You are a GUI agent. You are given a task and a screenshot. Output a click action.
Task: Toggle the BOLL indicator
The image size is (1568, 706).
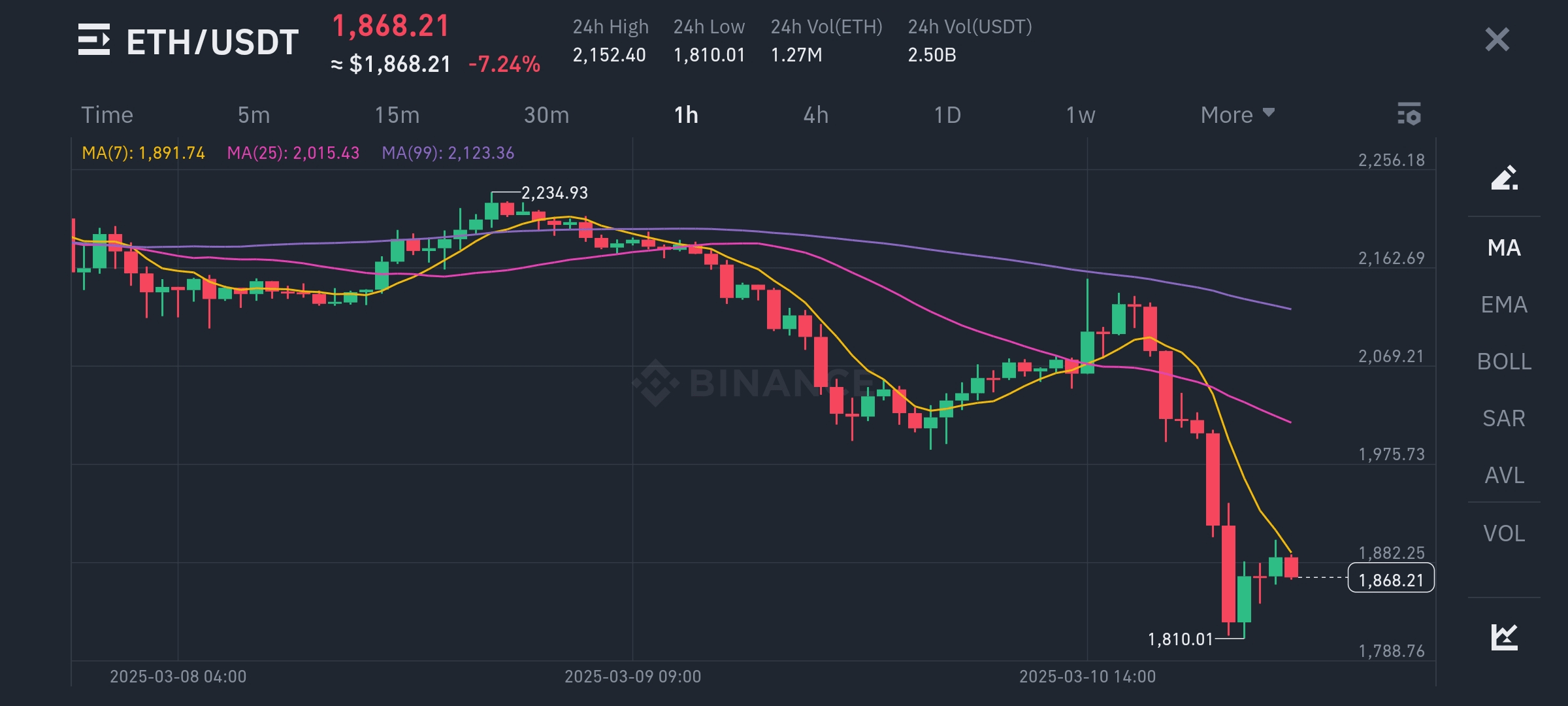[x=1504, y=361]
